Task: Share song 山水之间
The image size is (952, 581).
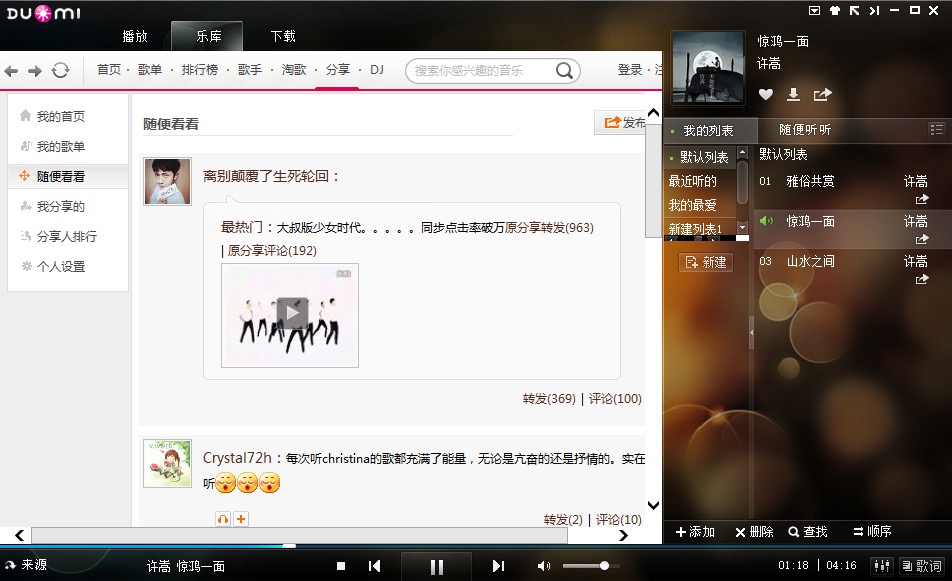Action: (x=922, y=279)
